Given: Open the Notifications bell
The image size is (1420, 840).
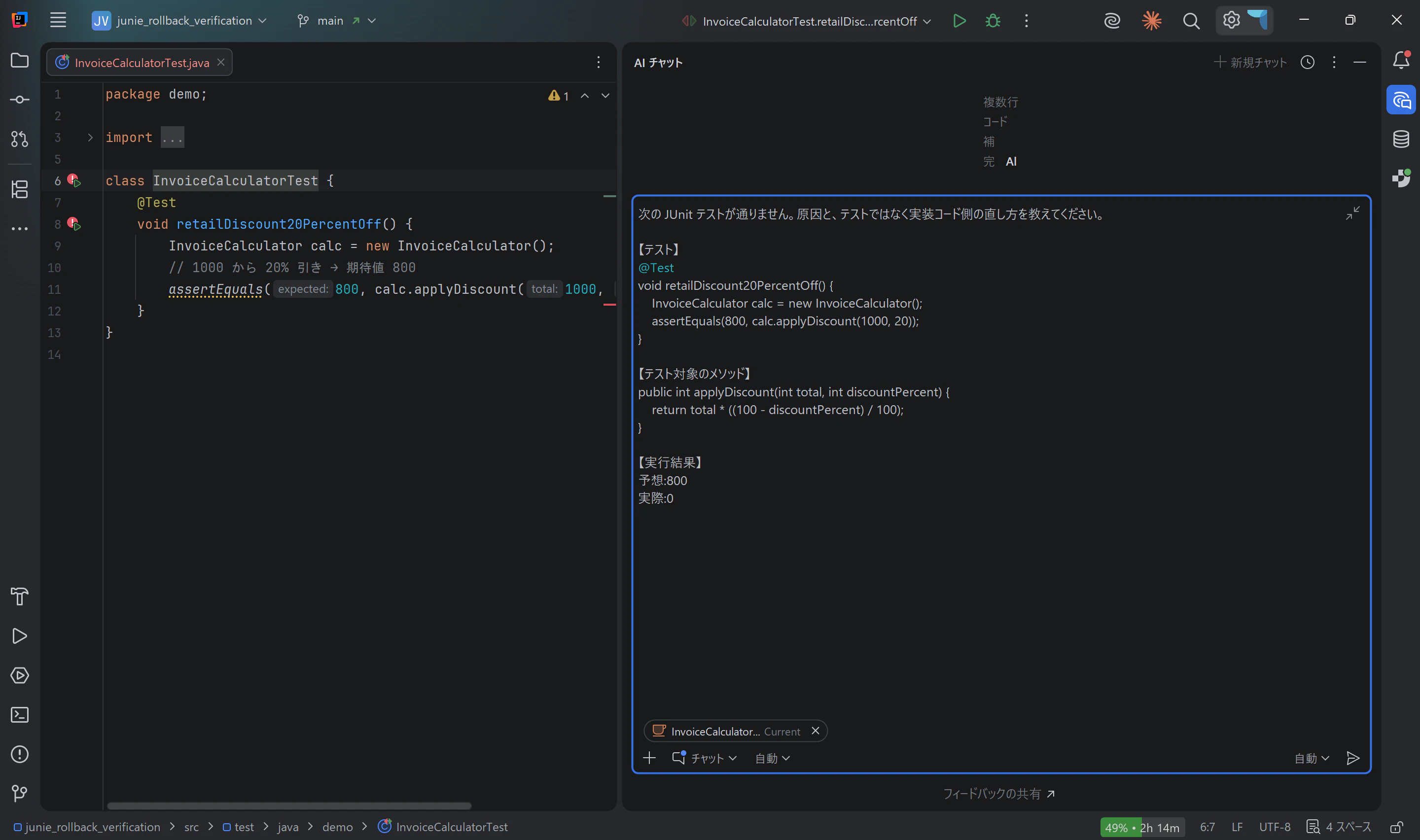Looking at the screenshot, I should tap(1401, 60).
